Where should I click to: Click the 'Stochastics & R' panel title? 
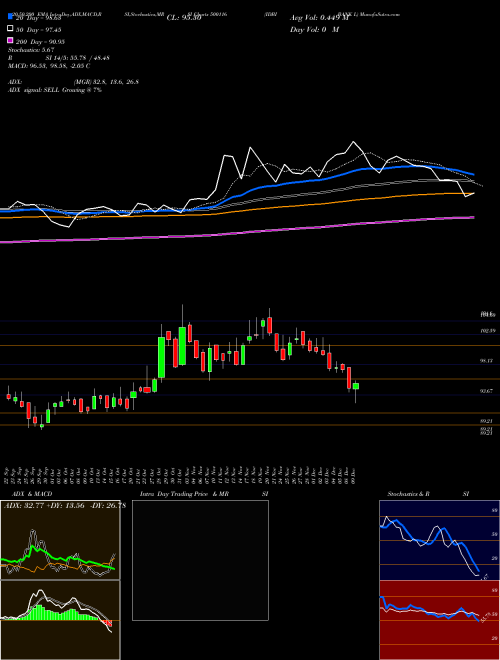click(x=408, y=494)
